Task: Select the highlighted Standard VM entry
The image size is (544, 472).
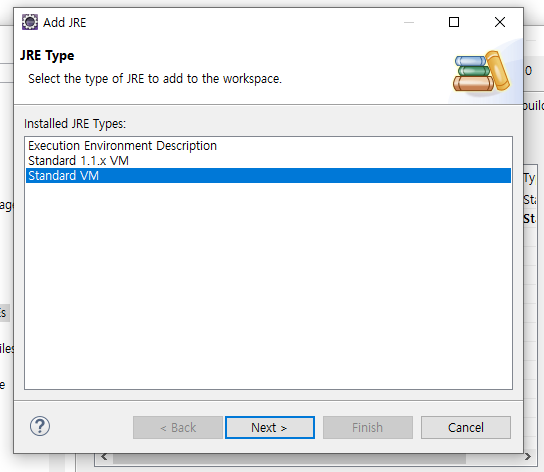Action: tap(268, 176)
